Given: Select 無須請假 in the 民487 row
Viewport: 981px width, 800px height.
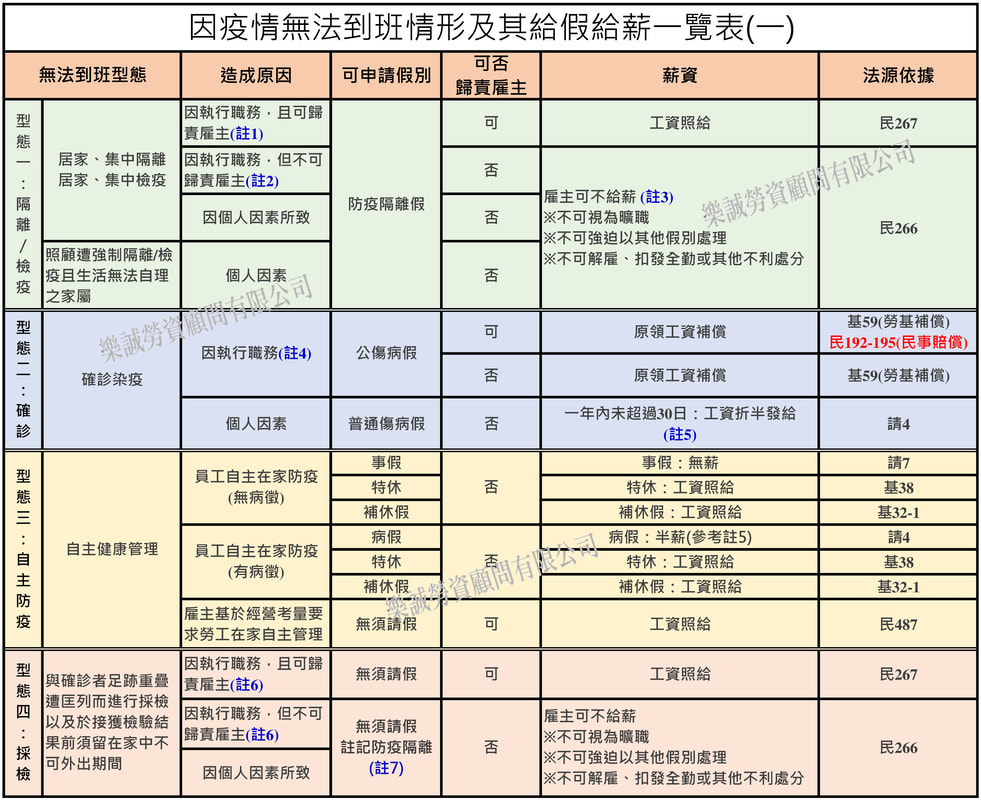Looking at the screenshot, I should coord(386,624).
